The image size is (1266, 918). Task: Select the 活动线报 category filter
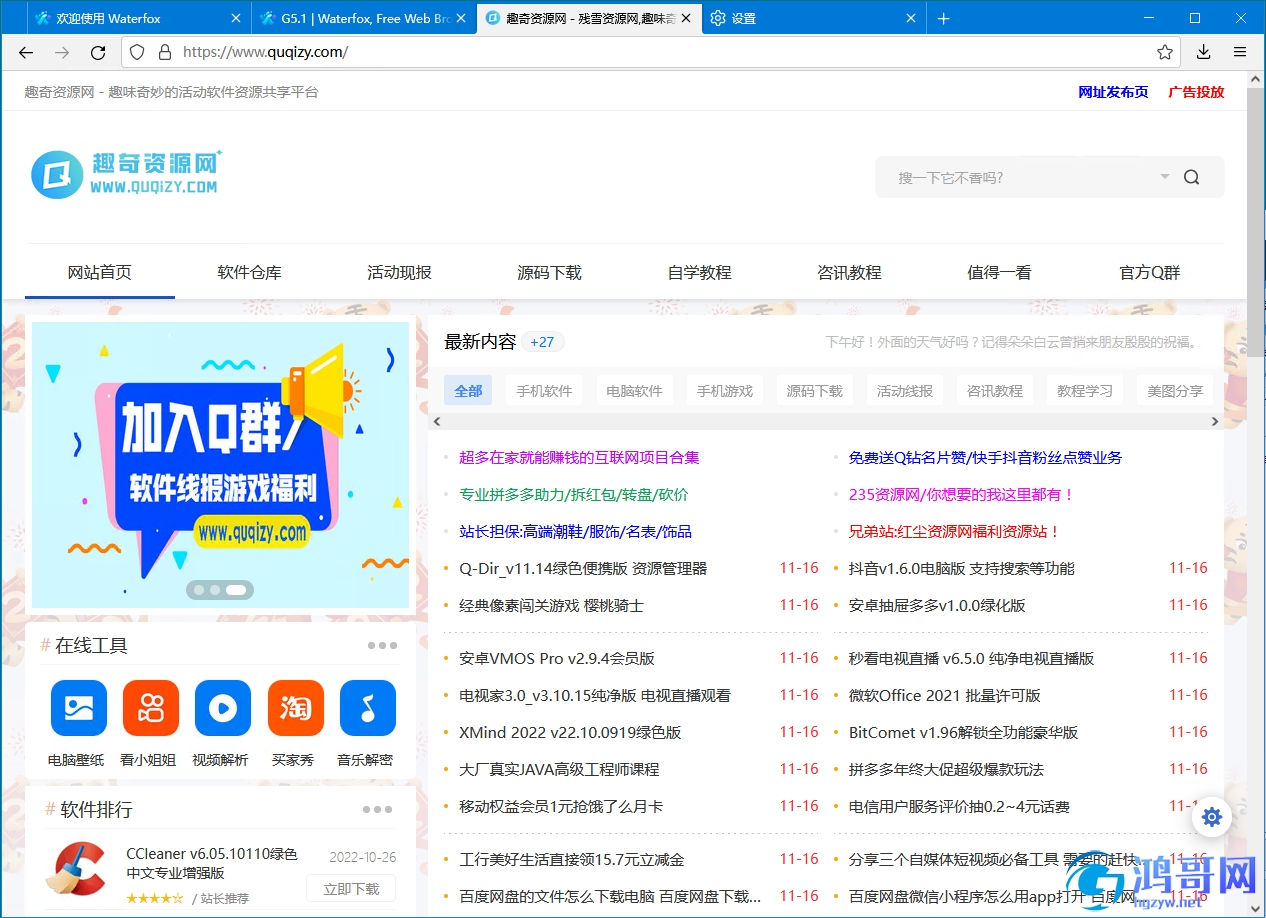click(905, 391)
